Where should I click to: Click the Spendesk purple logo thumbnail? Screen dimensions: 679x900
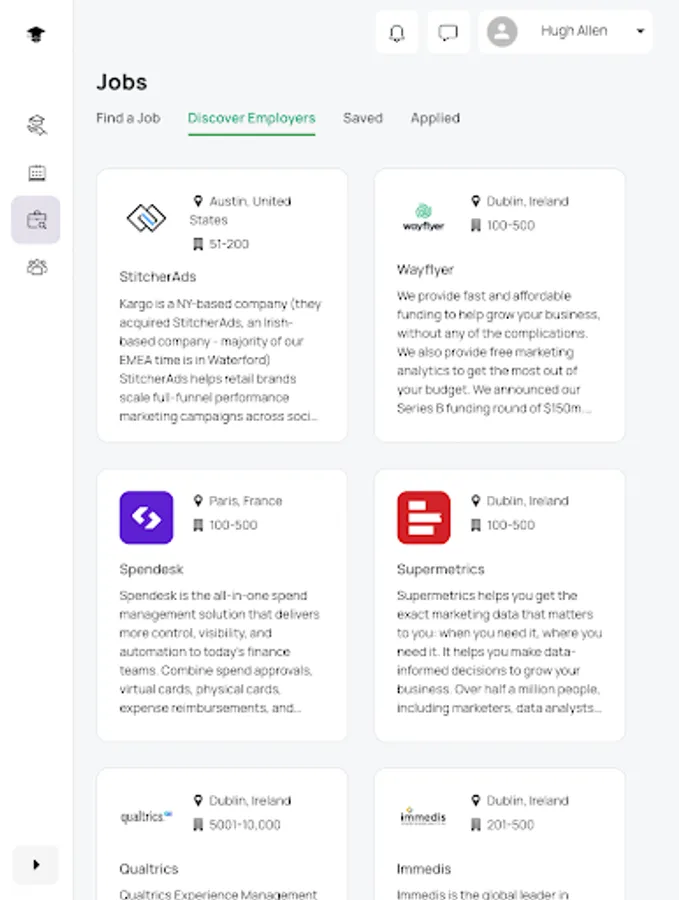pyautogui.click(x=146, y=518)
